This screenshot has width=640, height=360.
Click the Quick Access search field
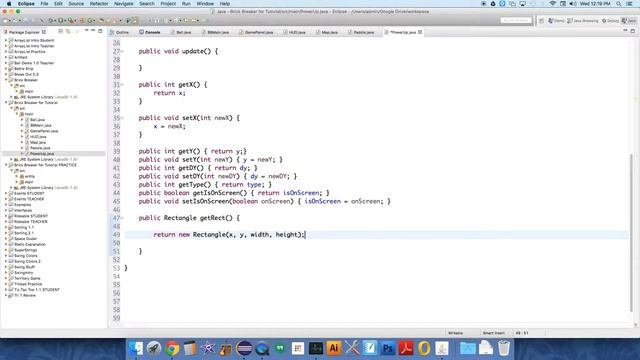(516, 20)
